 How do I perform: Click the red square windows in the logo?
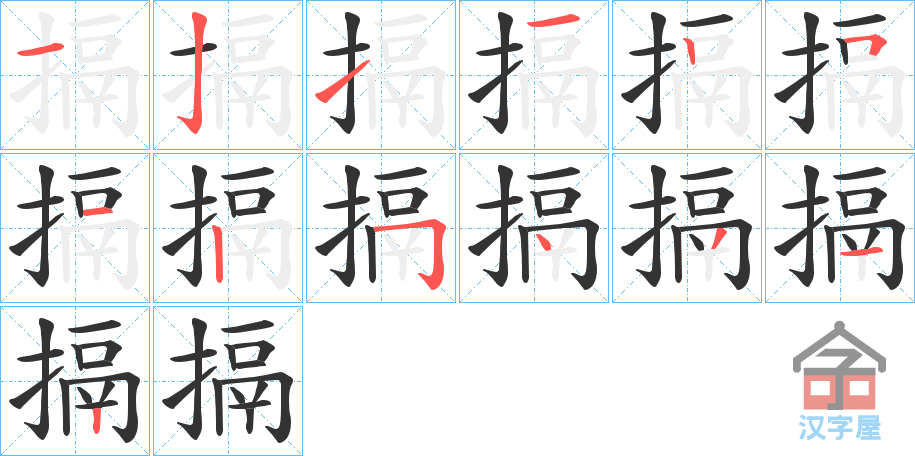click(x=839, y=394)
